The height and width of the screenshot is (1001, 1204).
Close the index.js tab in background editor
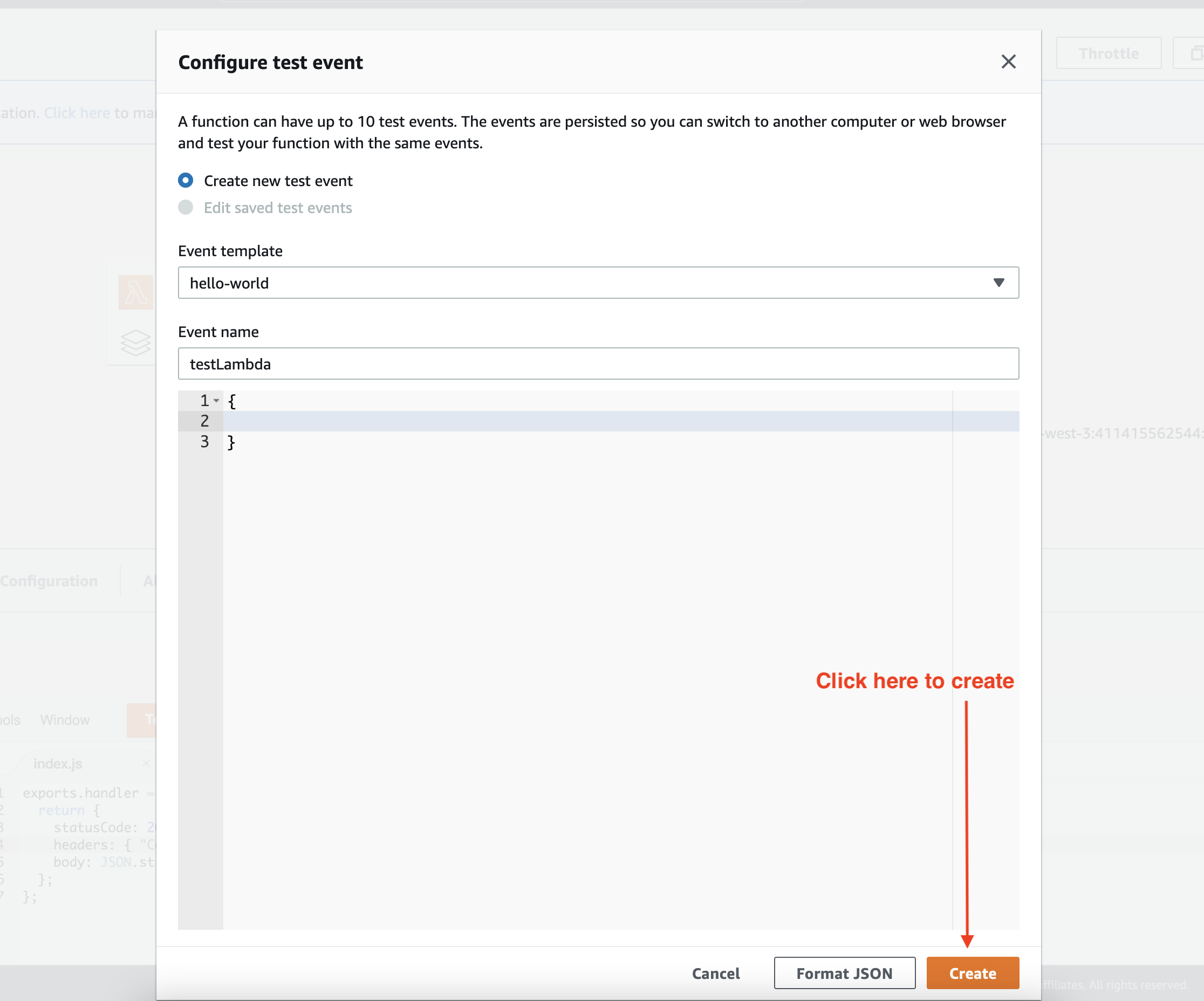146,763
